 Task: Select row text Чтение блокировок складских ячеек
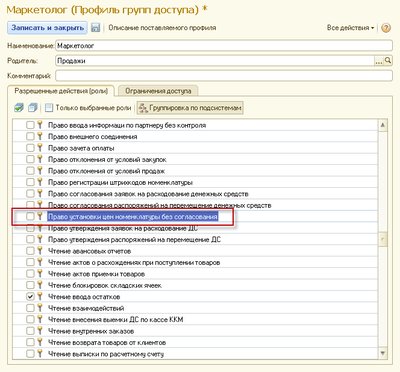click(105, 285)
